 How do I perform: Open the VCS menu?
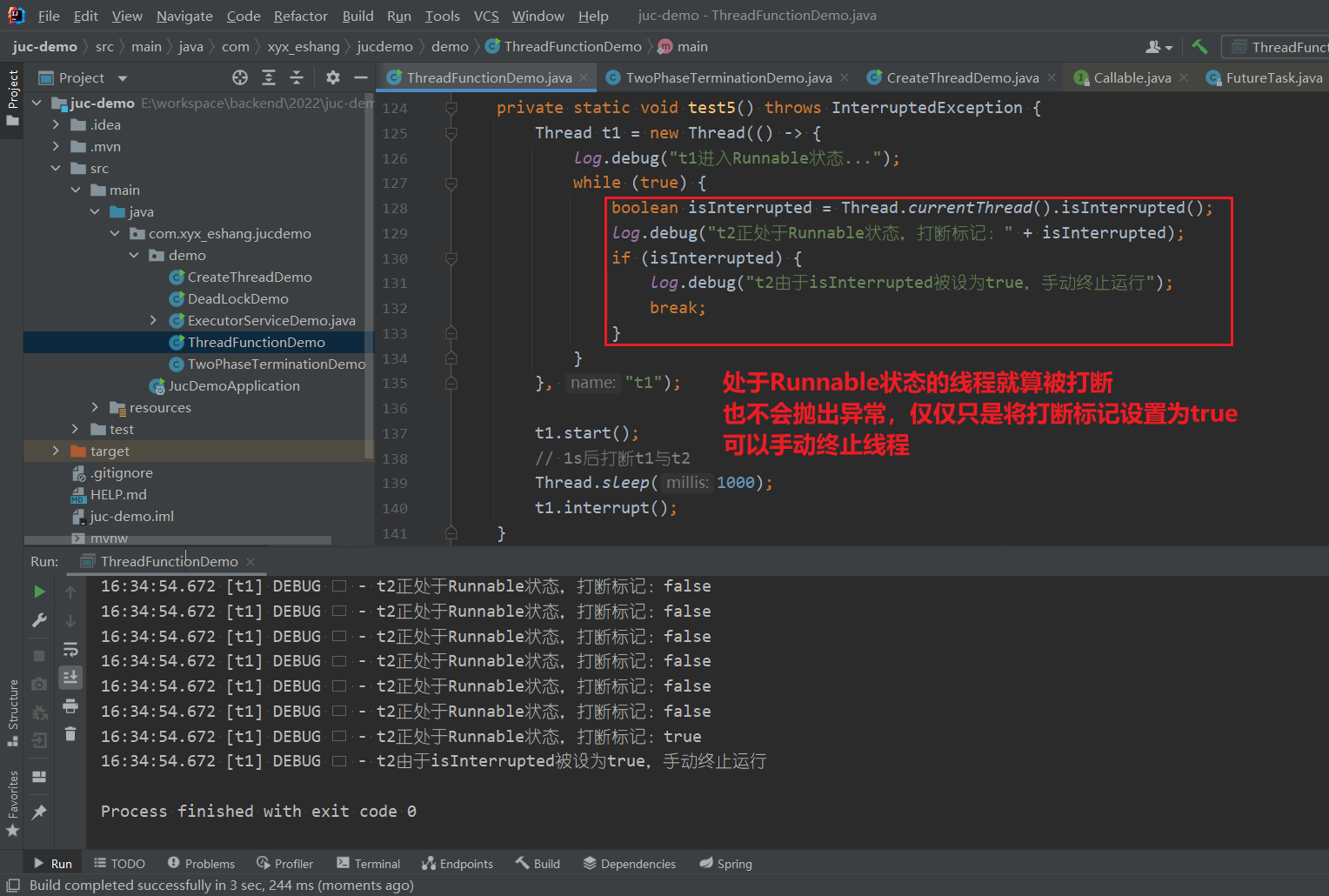[486, 16]
